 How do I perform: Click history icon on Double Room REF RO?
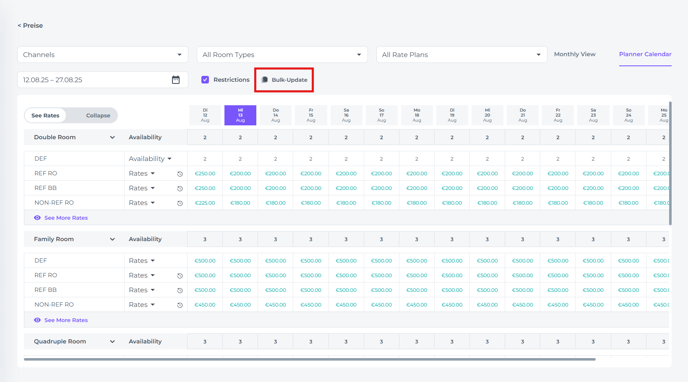[x=180, y=174]
